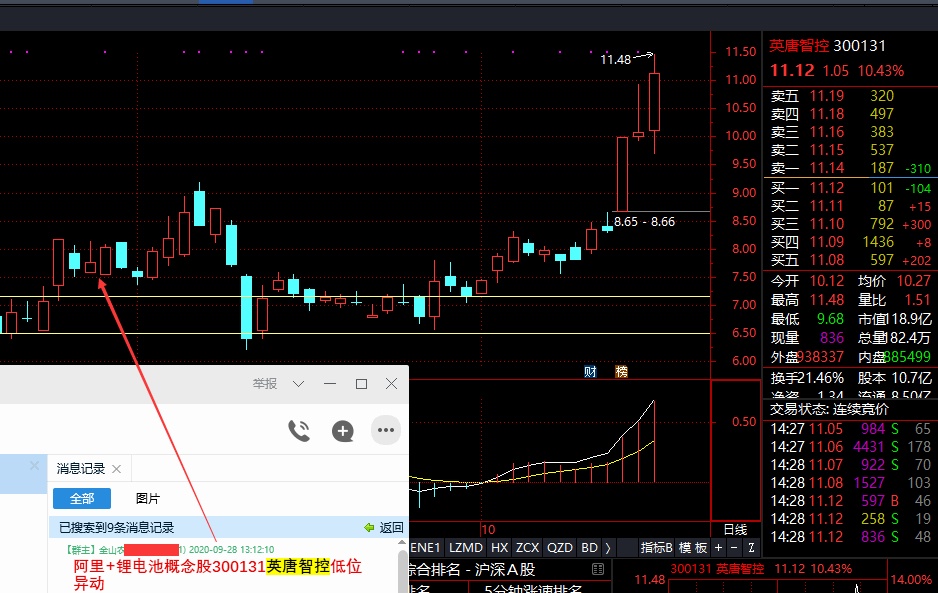The width and height of the screenshot is (938, 593).
Task: Expand more indicator tabs with arrow
Action: coord(608,548)
